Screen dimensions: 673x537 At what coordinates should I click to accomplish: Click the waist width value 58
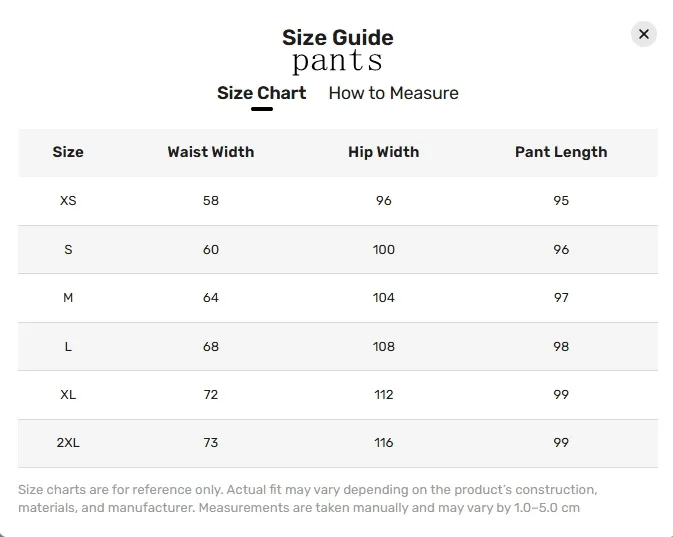click(x=211, y=200)
